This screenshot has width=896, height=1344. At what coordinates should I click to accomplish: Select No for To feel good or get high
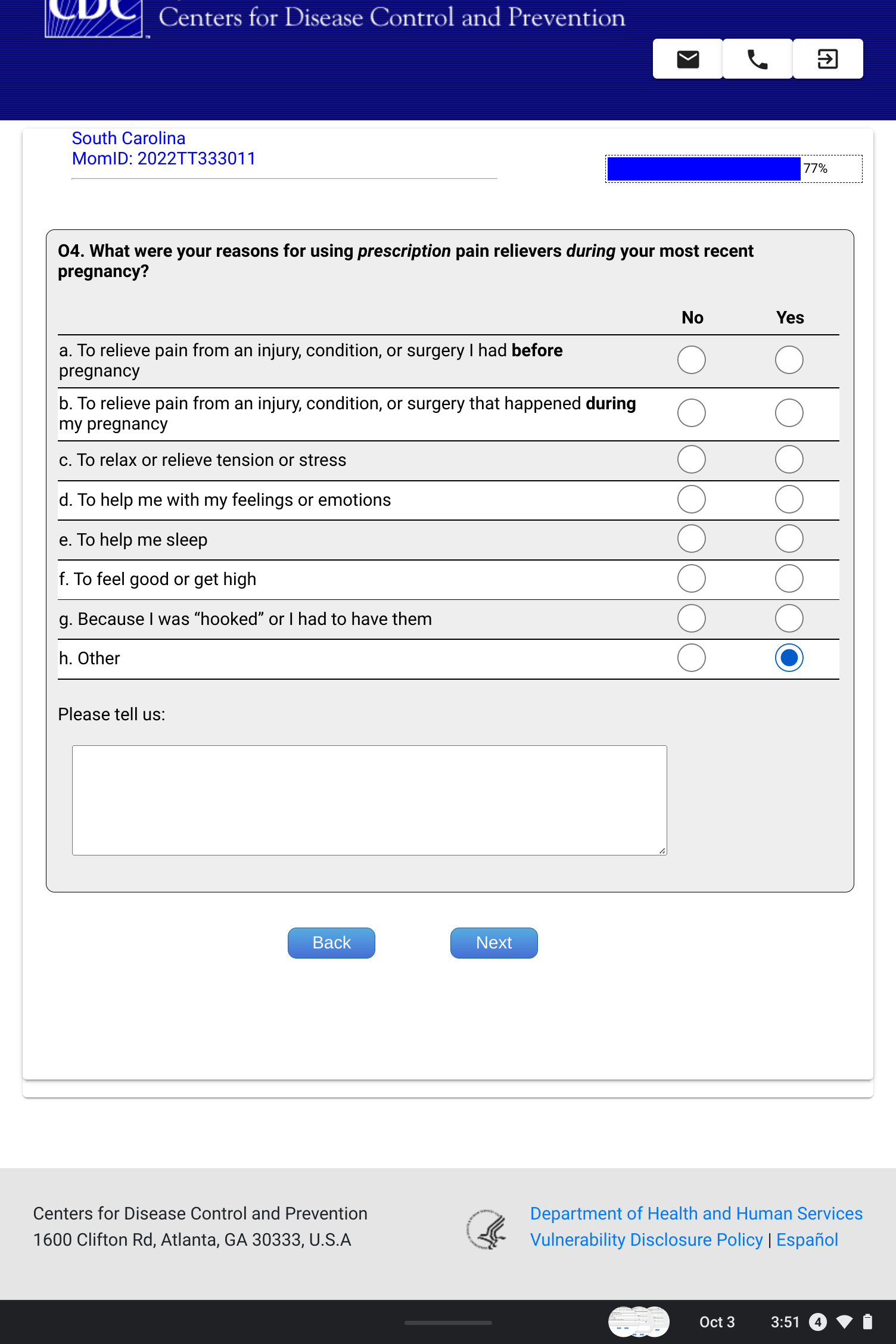(x=691, y=578)
